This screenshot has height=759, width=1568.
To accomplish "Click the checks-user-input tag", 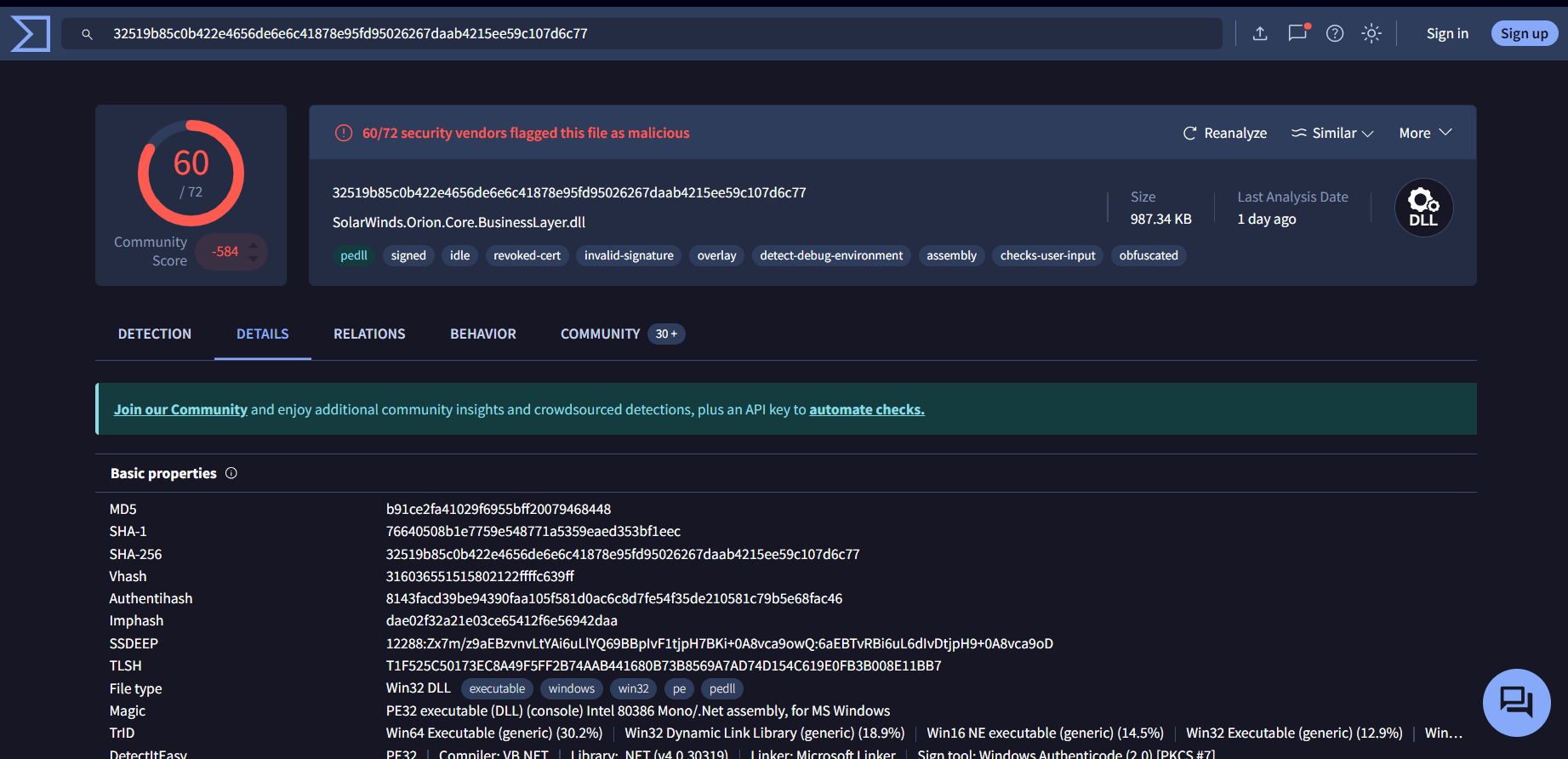I will click(1047, 255).
